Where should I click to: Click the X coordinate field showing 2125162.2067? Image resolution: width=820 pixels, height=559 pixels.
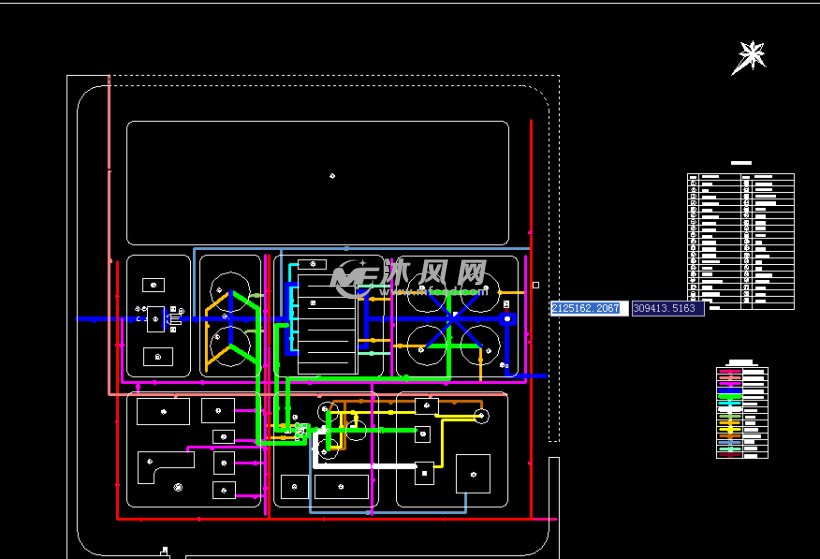(x=586, y=309)
